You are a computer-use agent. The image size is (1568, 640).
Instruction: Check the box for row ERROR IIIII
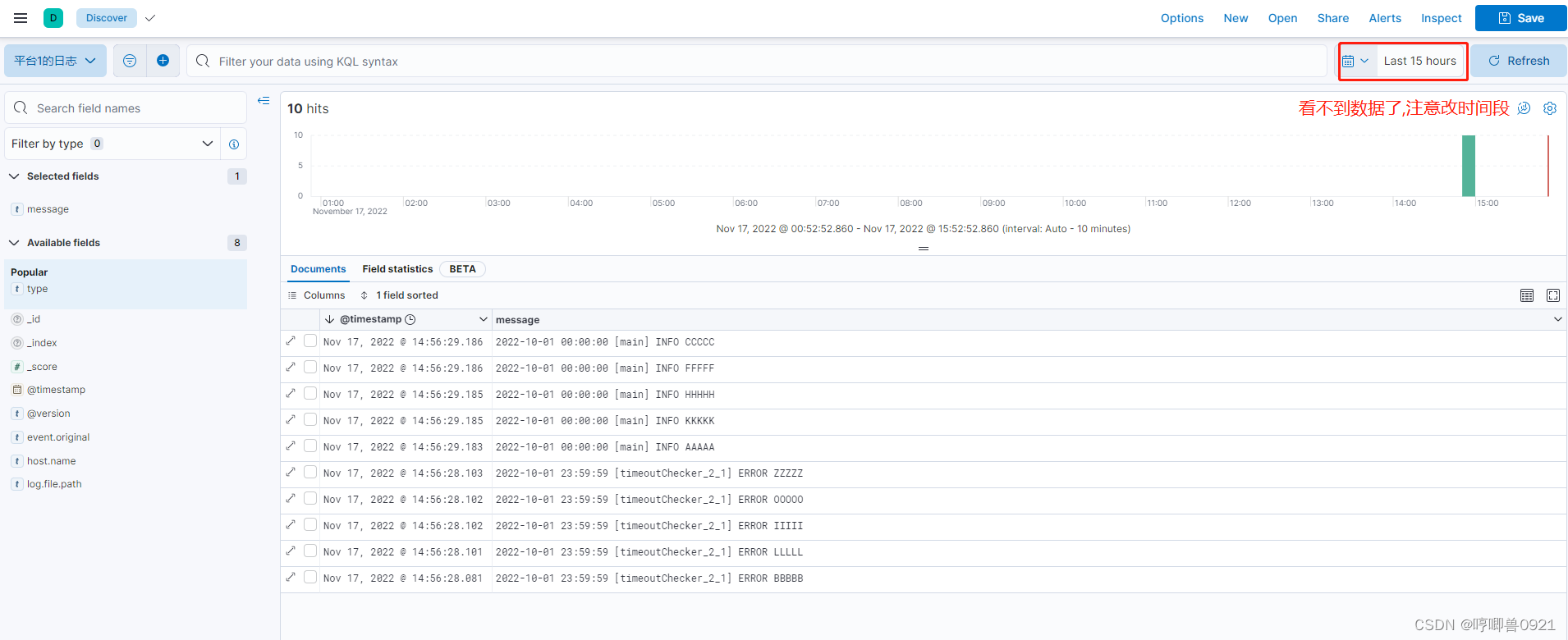click(310, 524)
